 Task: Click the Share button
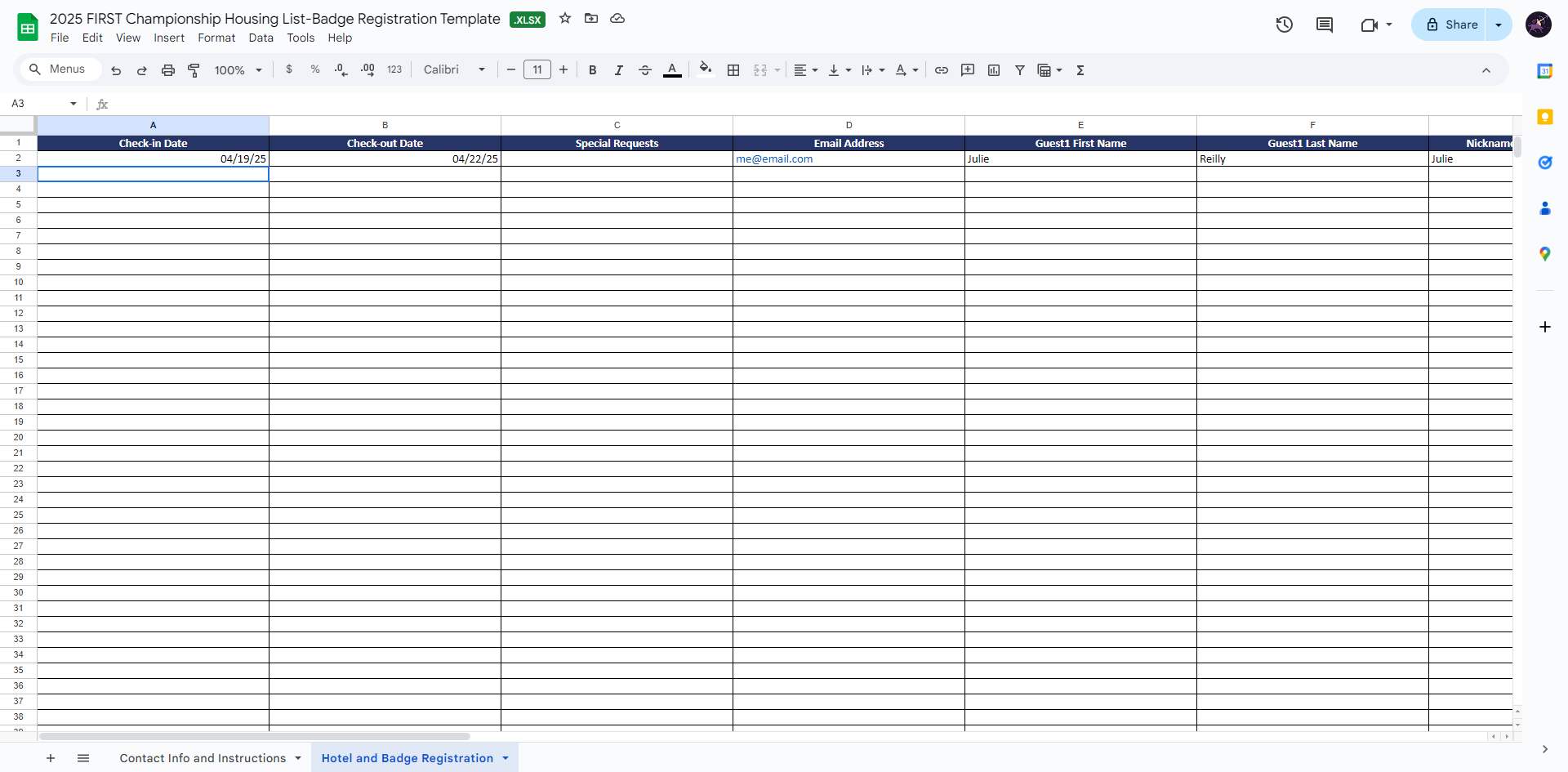click(x=1452, y=25)
